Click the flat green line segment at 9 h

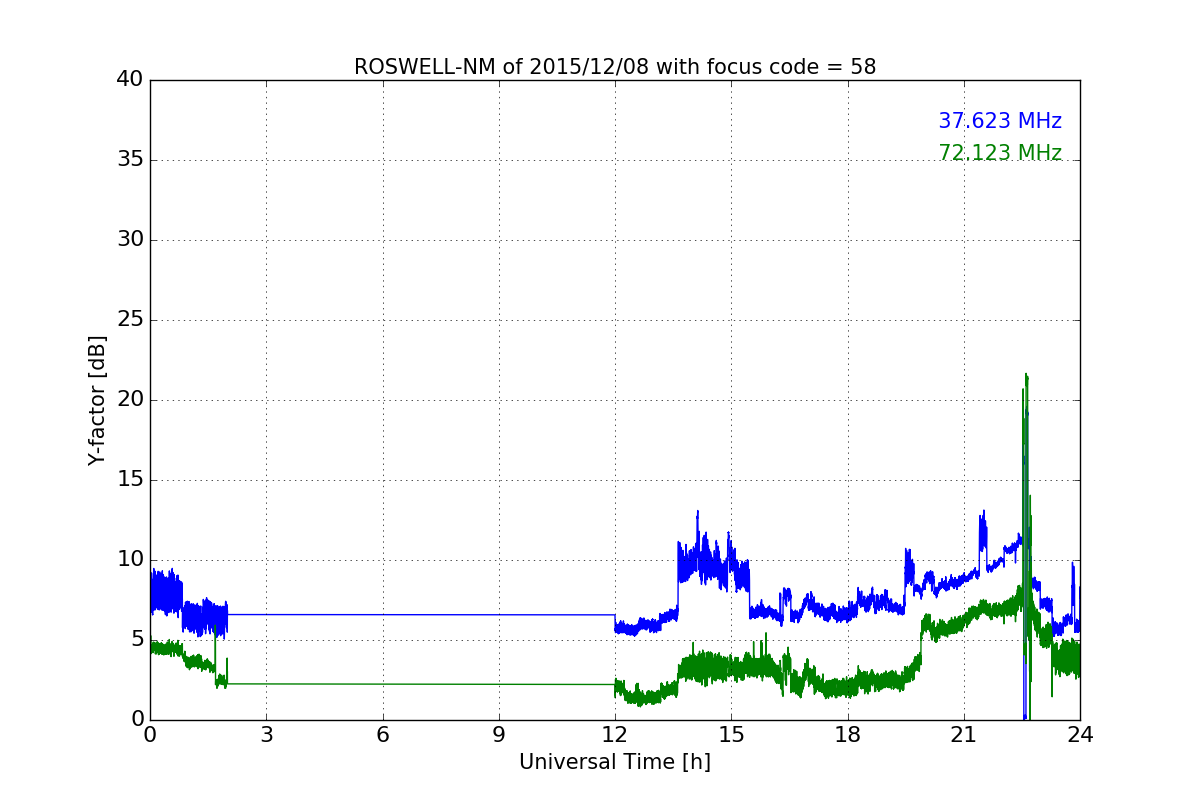(x=499, y=684)
